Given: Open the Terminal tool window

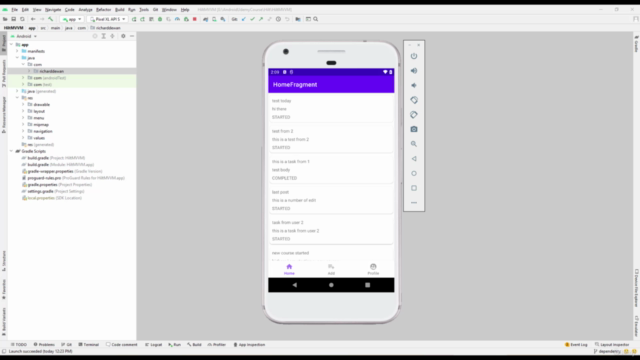Looking at the screenshot, I should pos(89,344).
